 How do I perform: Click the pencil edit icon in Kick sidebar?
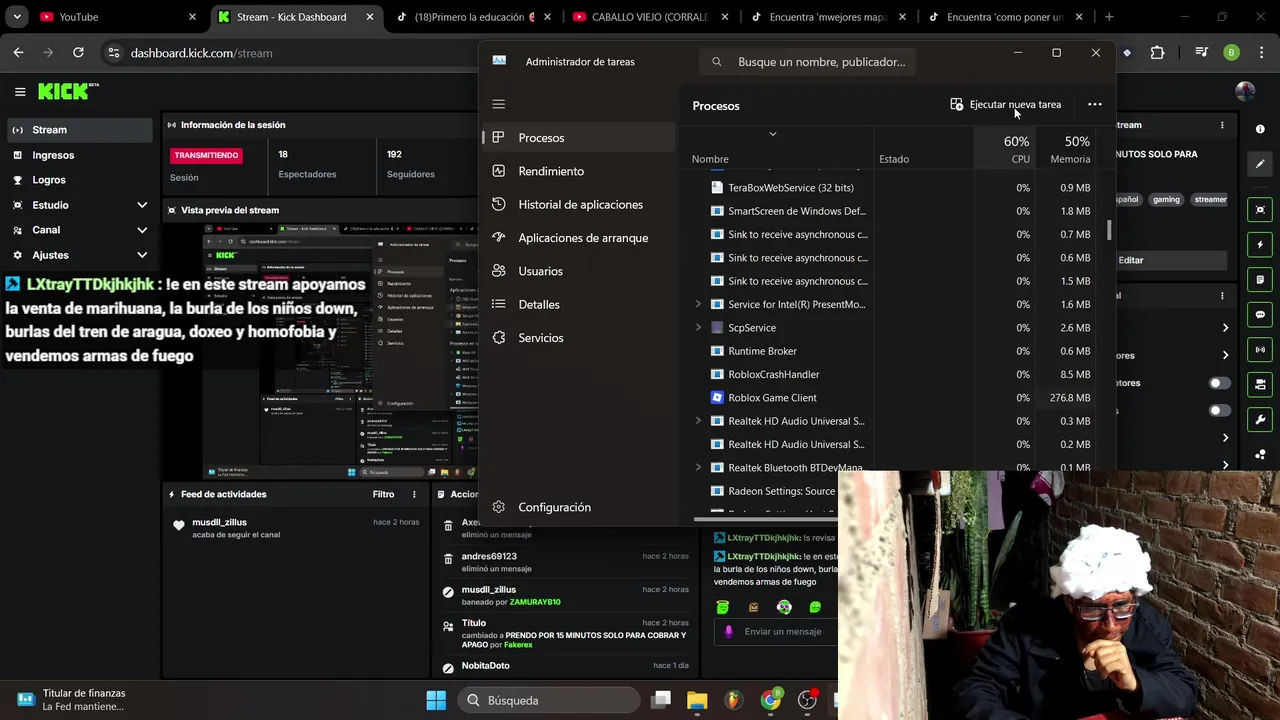1260,164
